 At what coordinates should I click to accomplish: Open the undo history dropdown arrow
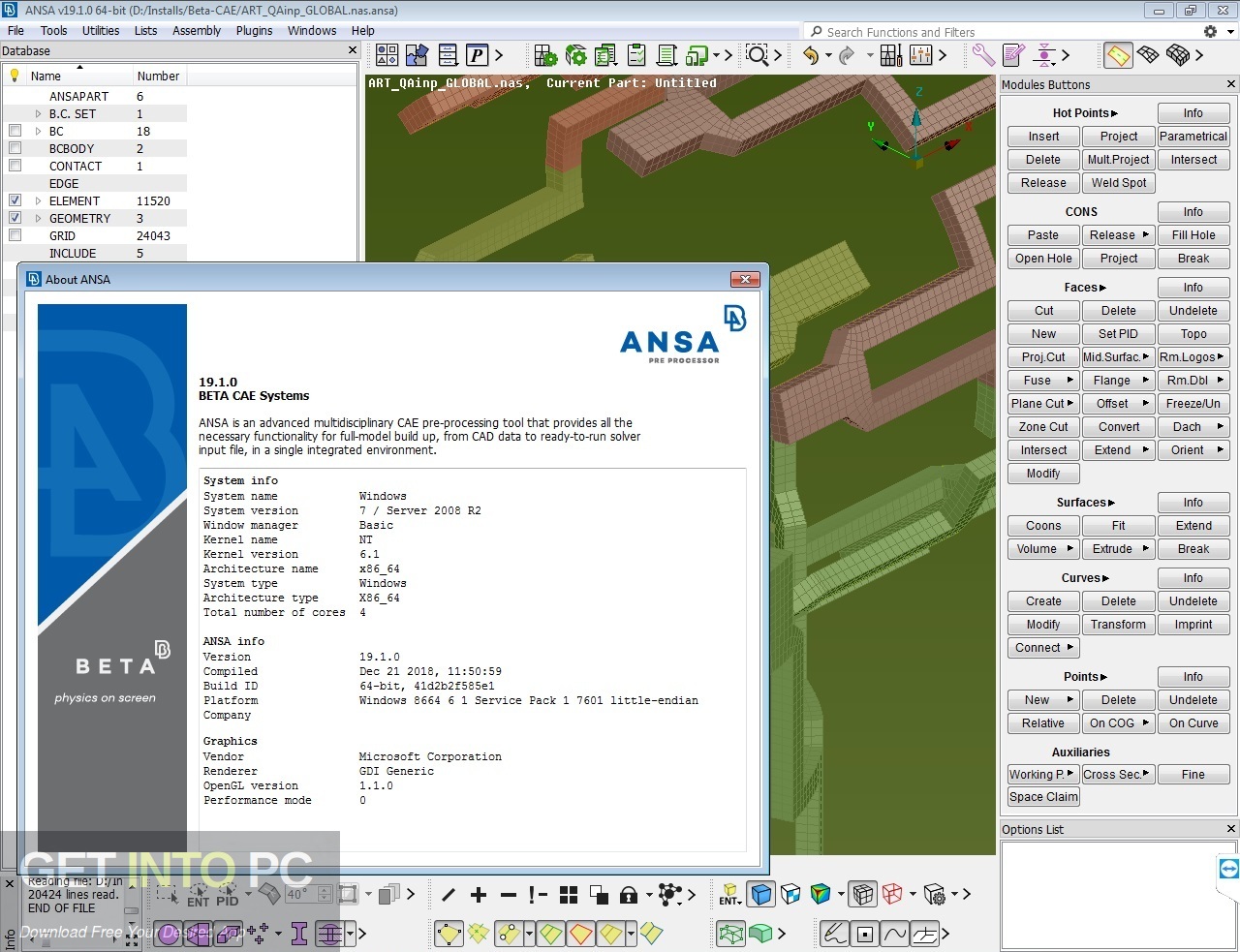828,55
